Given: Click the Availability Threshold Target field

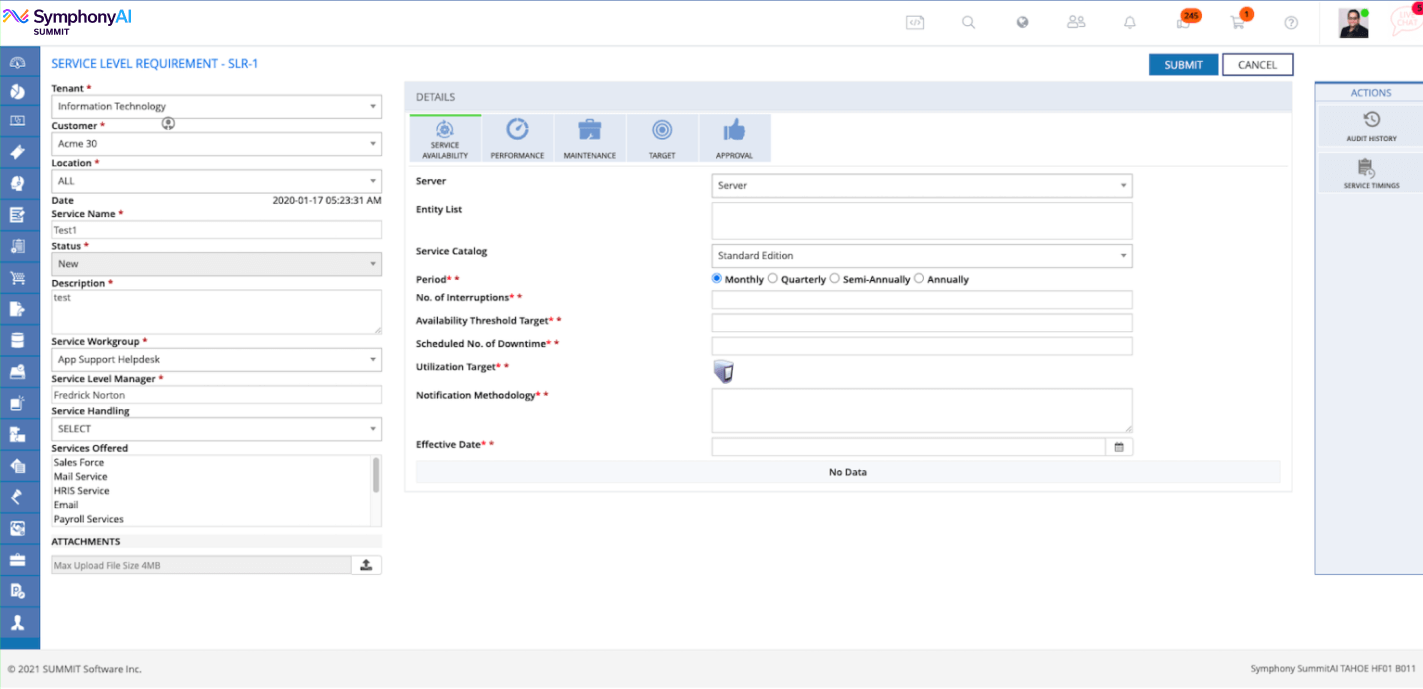Looking at the screenshot, I should [x=922, y=323].
